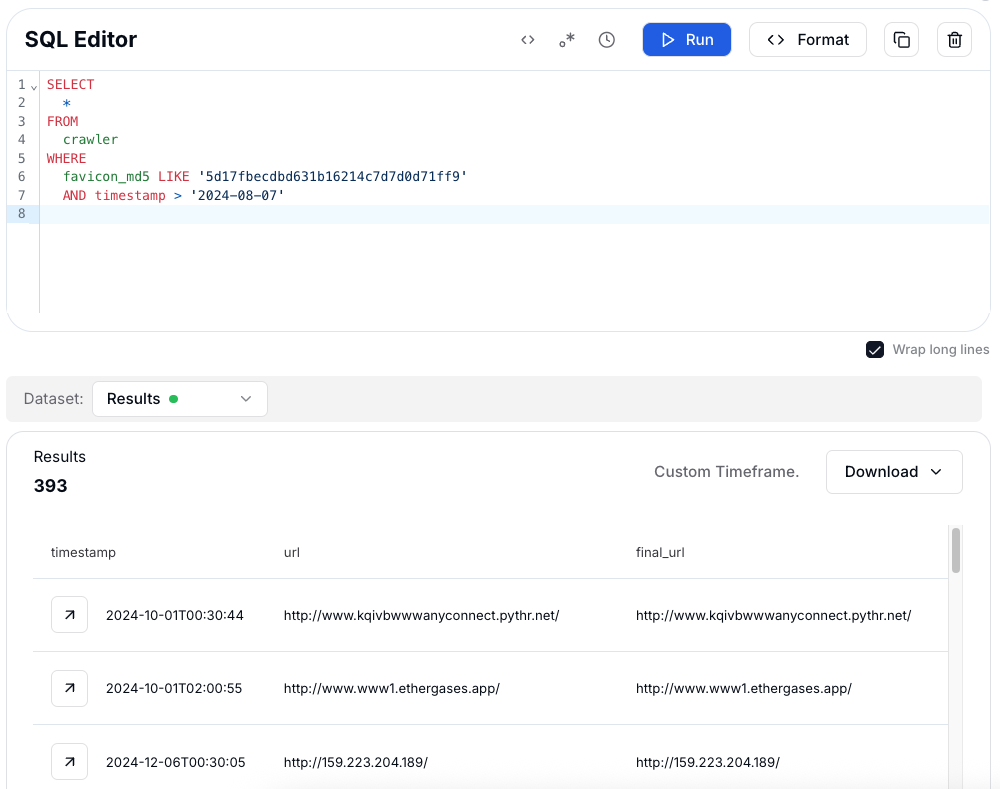Click the favicon_md5 hash string value
Screen dimensions: 1000x789
[x=333, y=177]
